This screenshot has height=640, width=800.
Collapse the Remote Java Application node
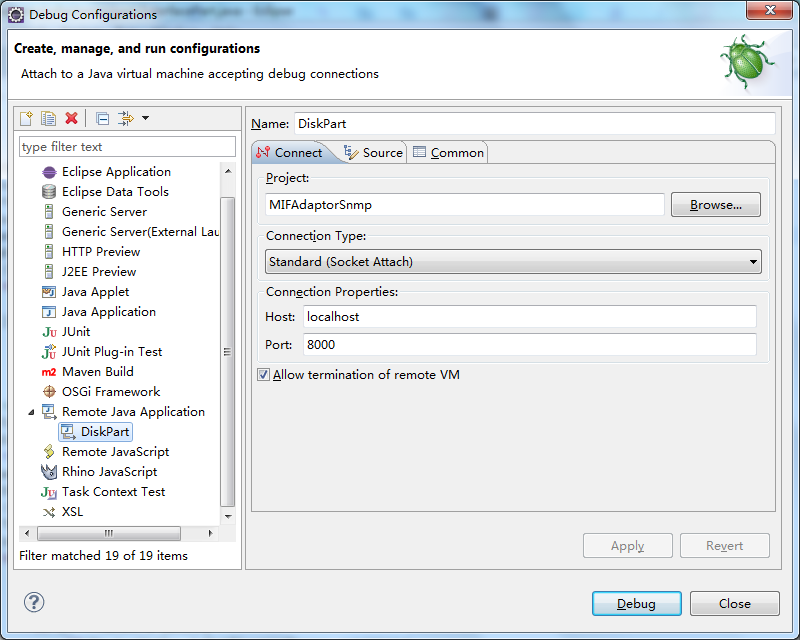(x=30, y=411)
